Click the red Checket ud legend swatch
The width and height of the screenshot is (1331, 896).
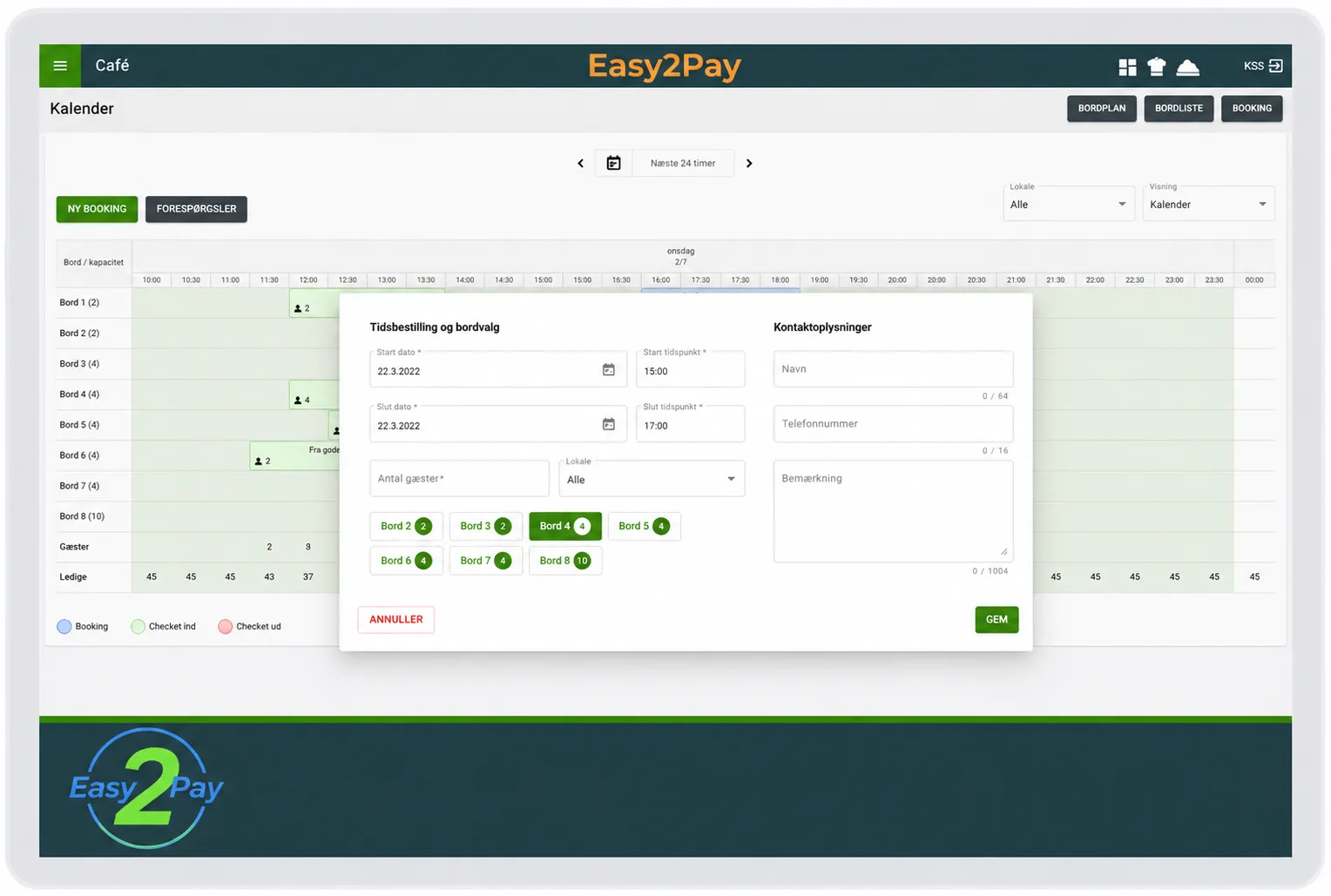point(225,627)
